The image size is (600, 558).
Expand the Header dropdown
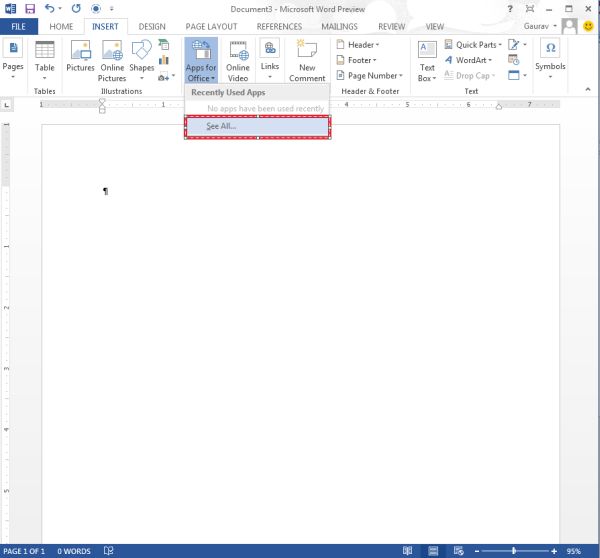[358, 45]
